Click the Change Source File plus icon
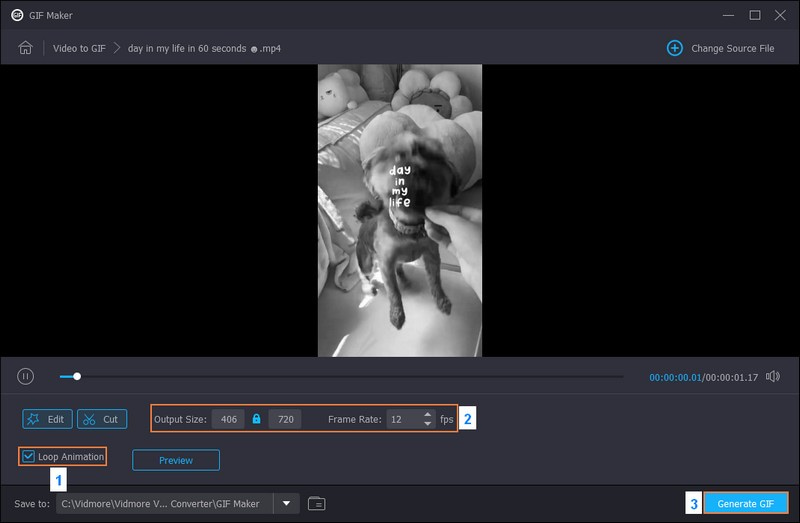Viewport: 800px width, 523px height. coord(674,48)
